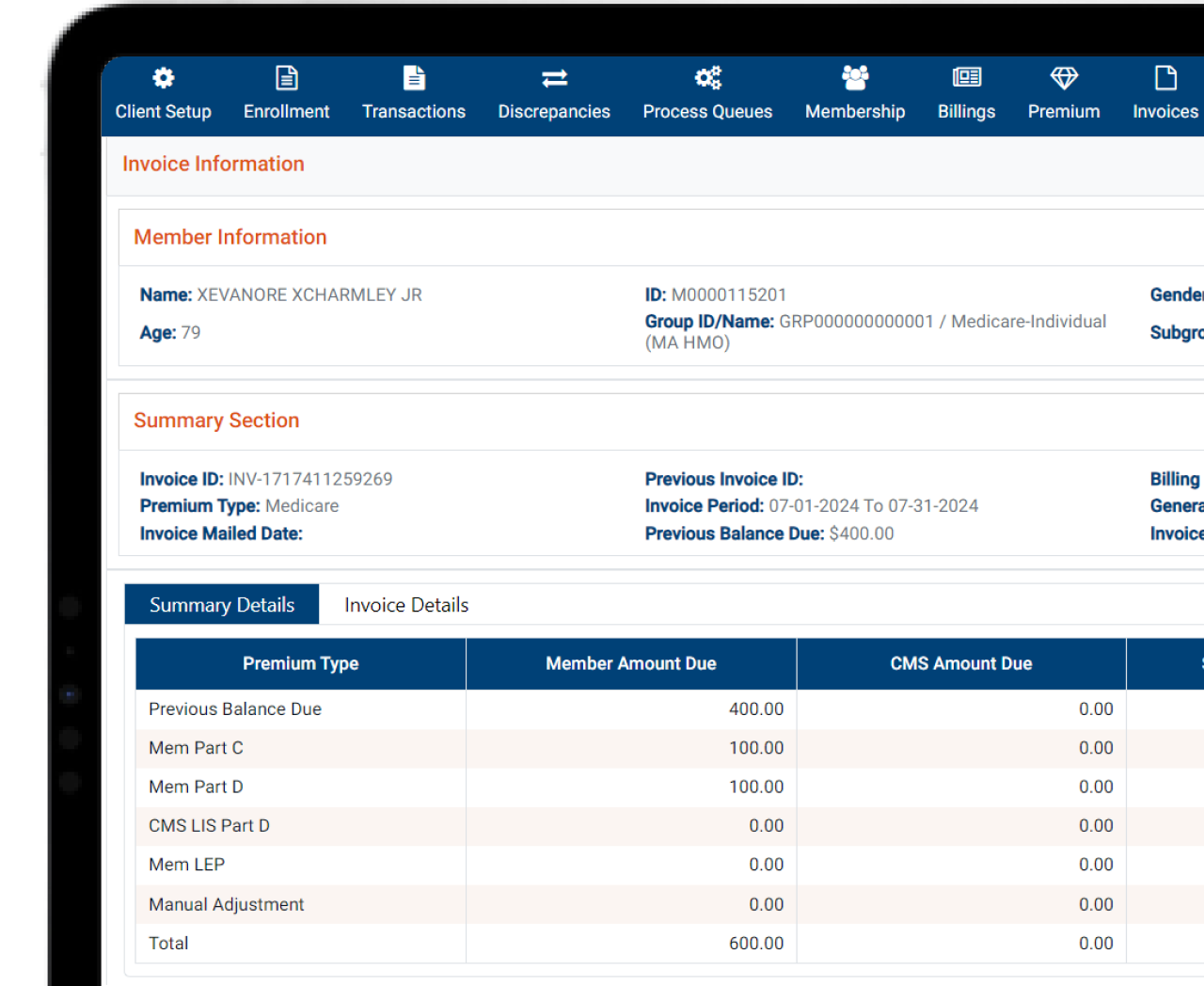The image size is (1204, 986).
Task: Click the Billings newspaper icon
Action: pos(967,77)
